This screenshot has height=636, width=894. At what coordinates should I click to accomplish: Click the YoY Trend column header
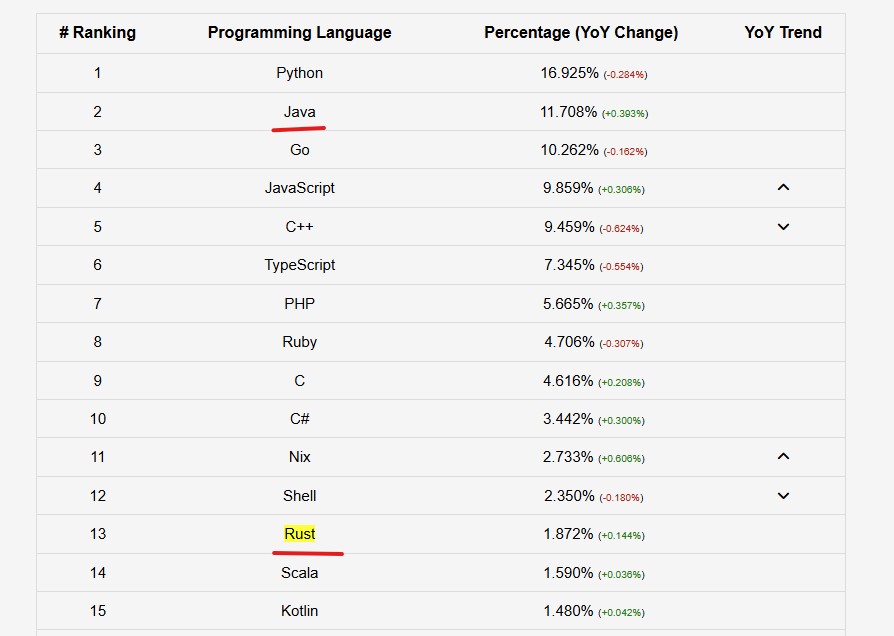point(783,33)
